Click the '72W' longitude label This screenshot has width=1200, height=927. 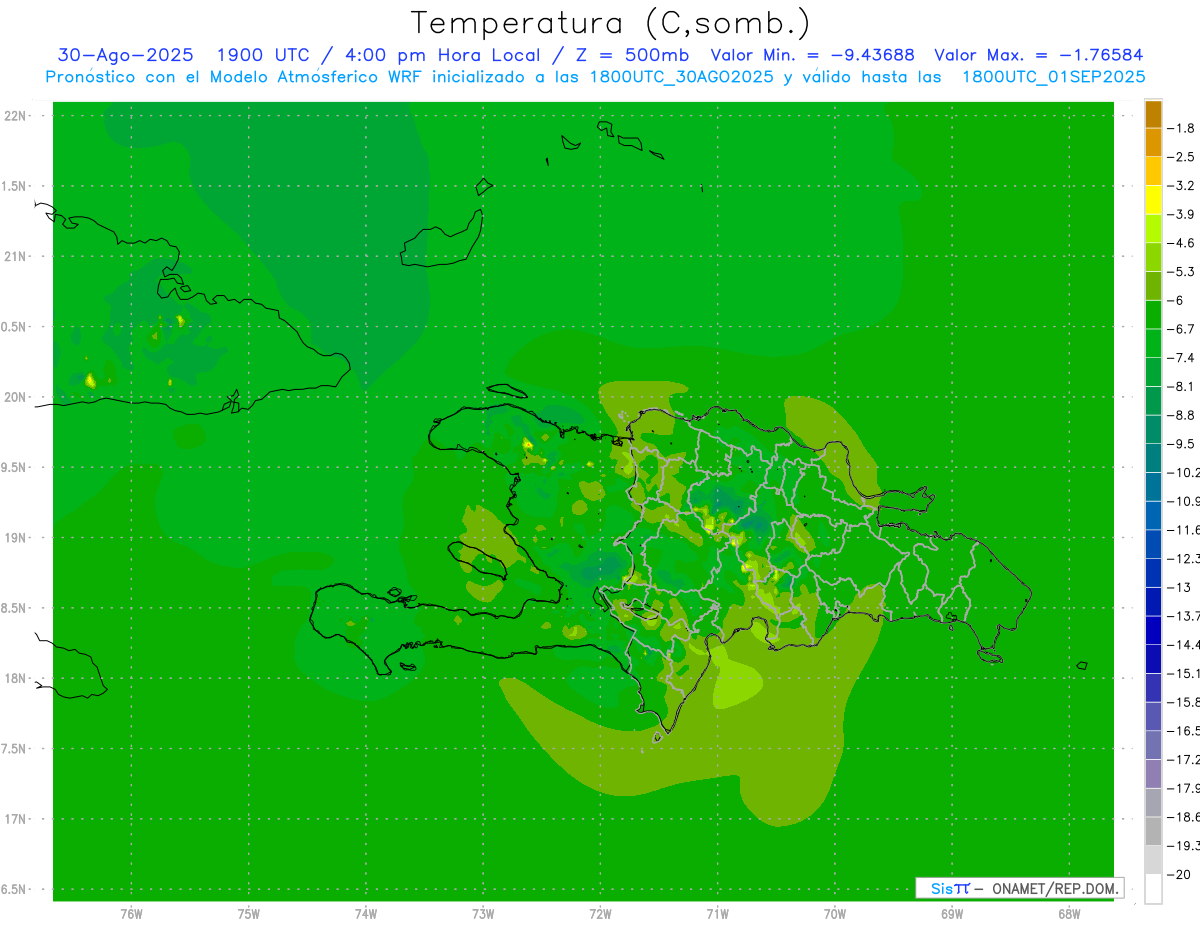click(x=600, y=914)
